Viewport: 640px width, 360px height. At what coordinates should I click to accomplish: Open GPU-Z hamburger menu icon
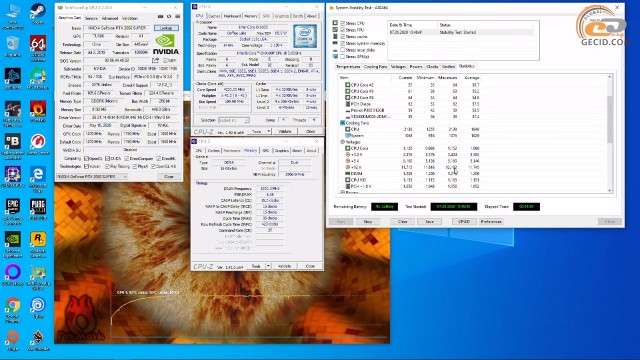tap(178, 17)
